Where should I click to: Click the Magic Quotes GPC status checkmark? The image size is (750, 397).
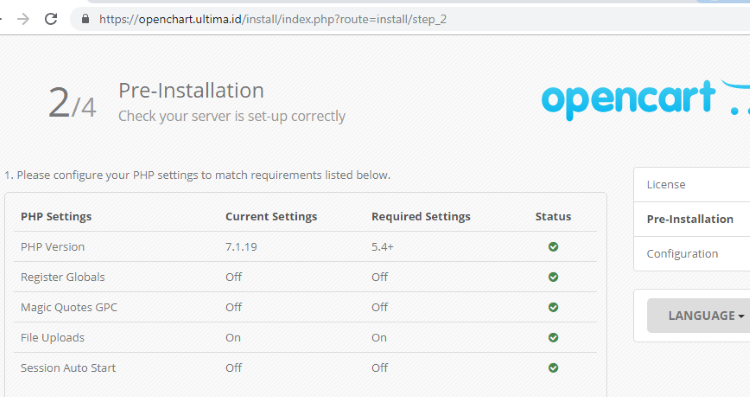(x=553, y=307)
